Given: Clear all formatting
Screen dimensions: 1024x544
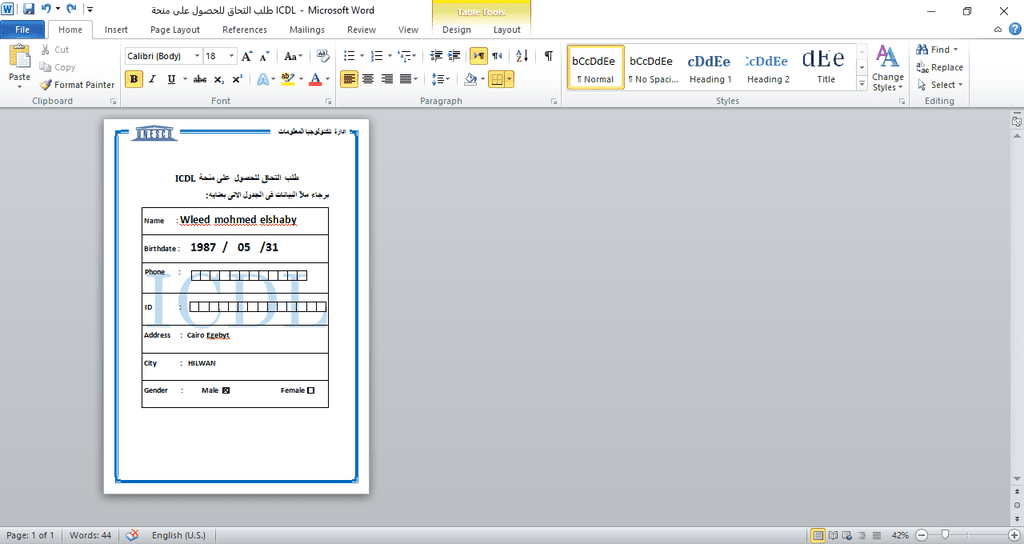Looking at the screenshot, I should coord(323,56).
